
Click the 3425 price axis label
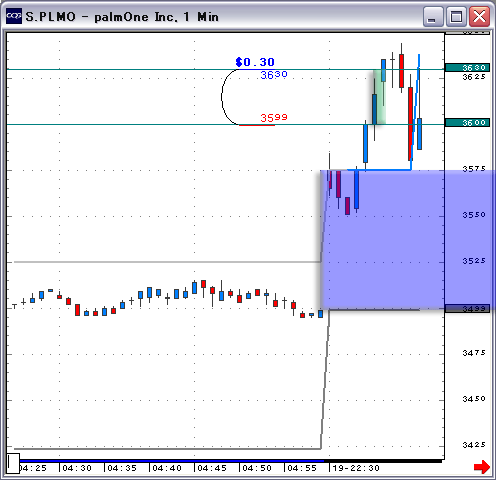tap(474, 445)
